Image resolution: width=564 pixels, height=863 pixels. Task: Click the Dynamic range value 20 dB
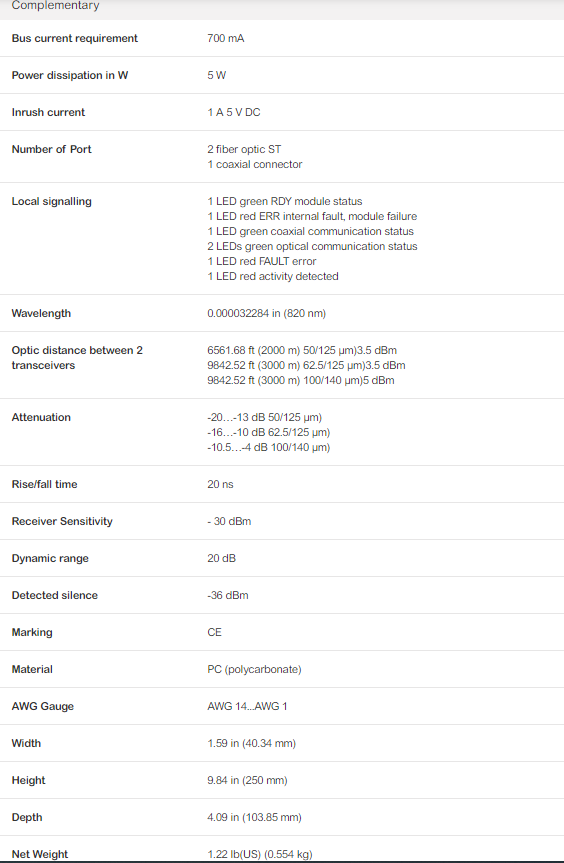coord(221,558)
